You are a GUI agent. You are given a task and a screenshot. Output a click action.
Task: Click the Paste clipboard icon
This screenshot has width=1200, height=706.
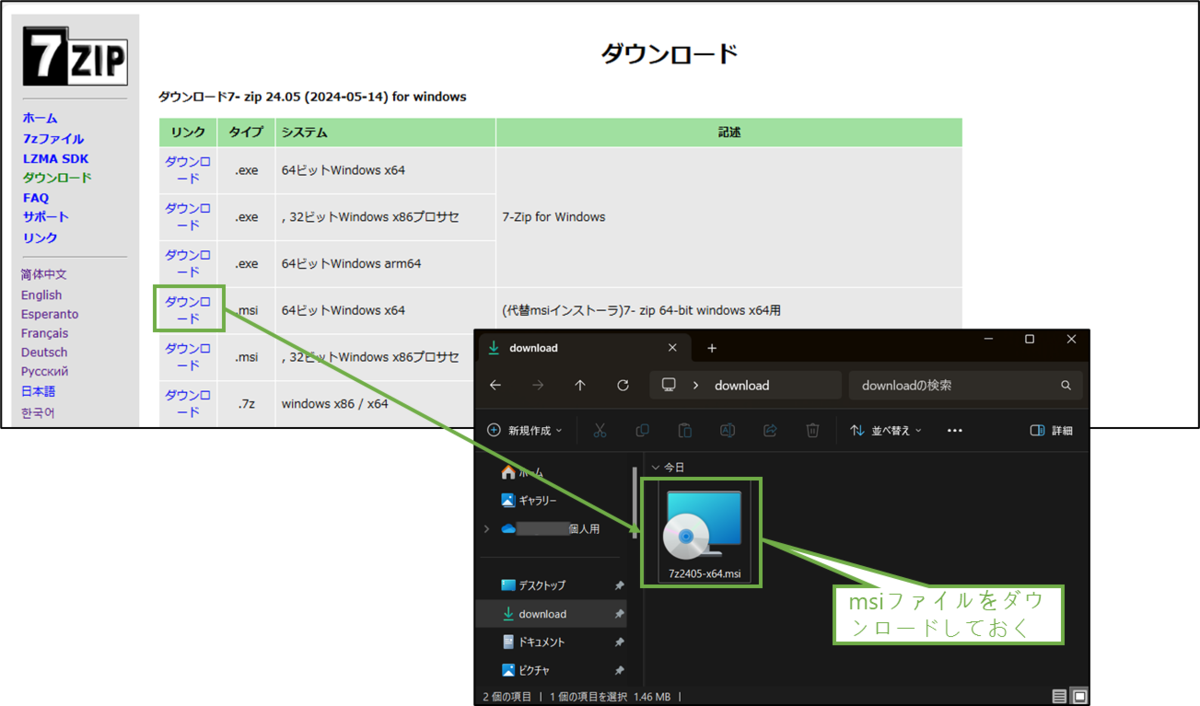(685, 430)
